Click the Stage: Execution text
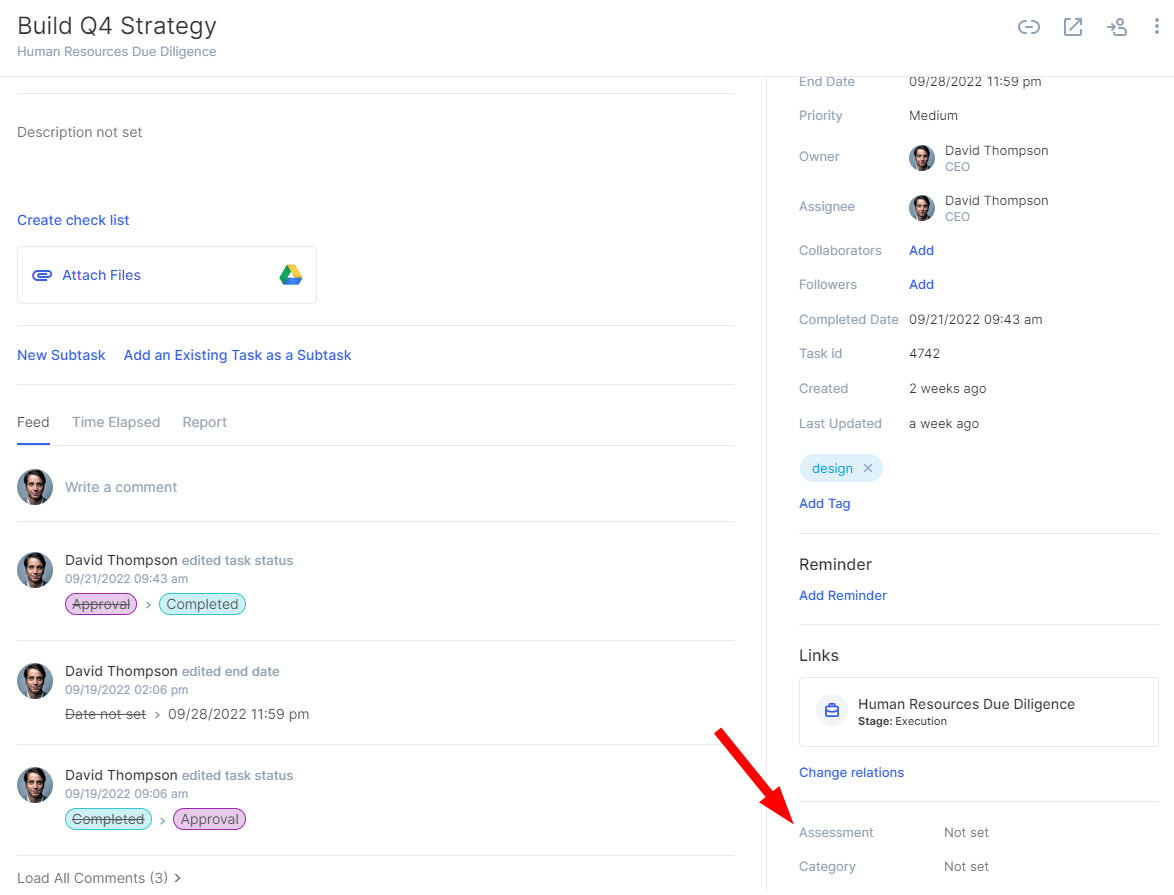 (x=902, y=721)
